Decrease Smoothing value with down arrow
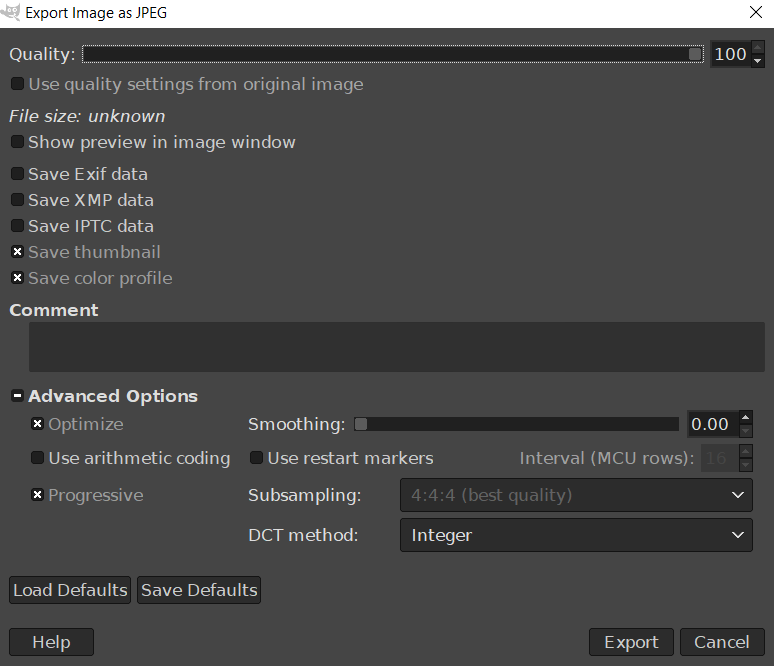 (745, 431)
